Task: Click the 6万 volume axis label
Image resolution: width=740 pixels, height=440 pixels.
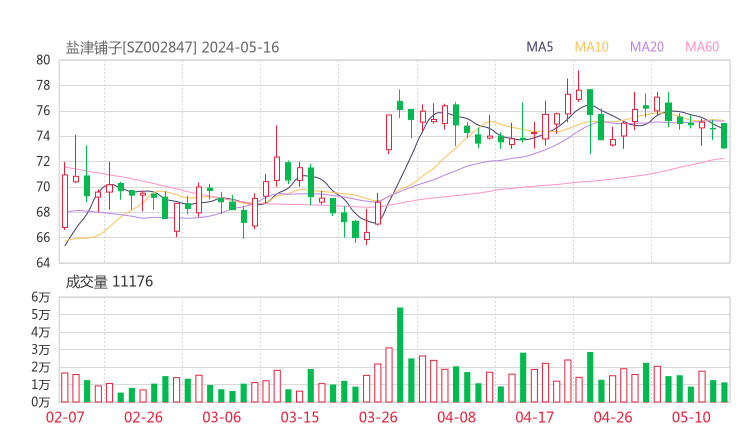Action: click(41, 297)
